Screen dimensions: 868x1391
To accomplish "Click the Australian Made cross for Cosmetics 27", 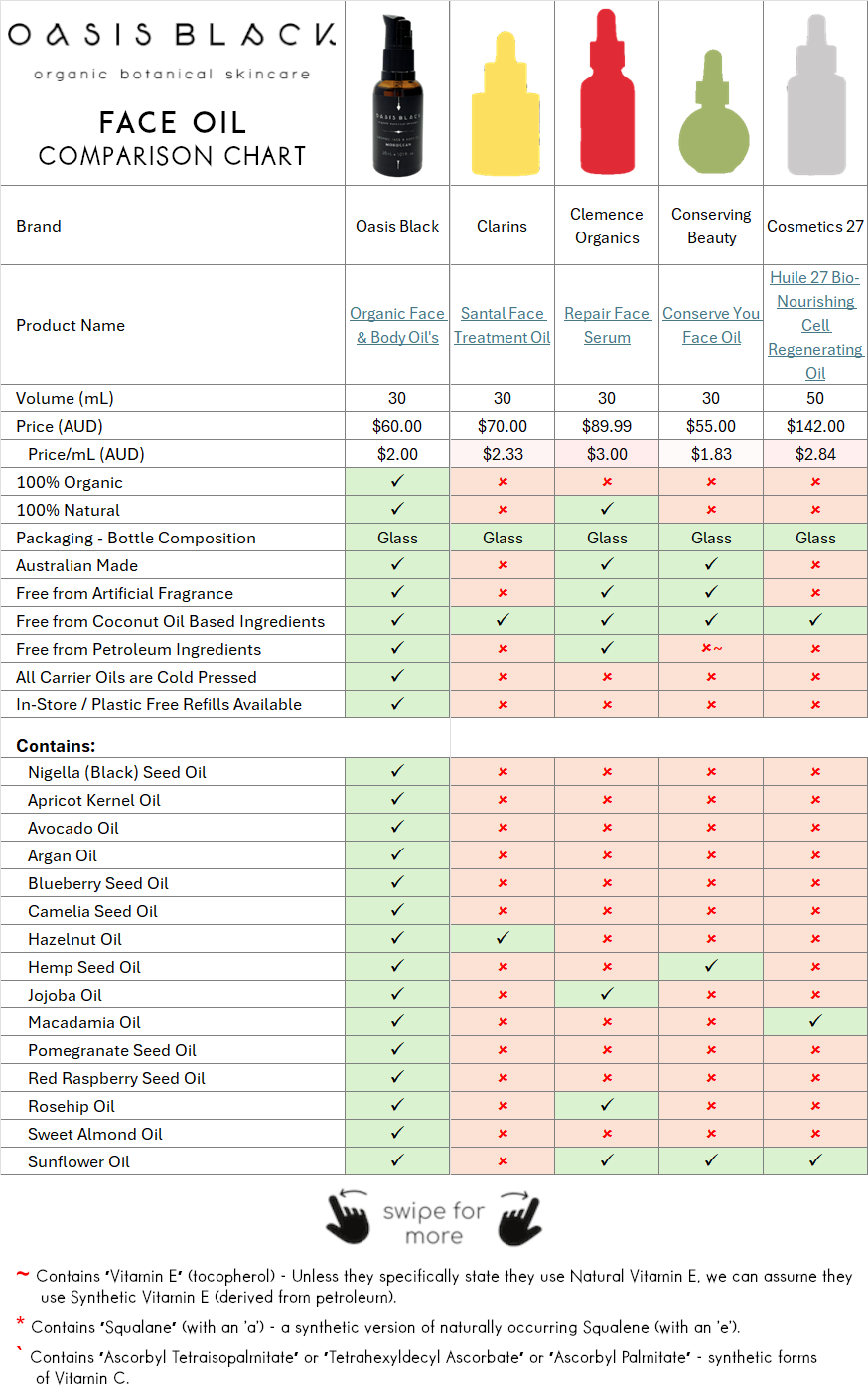I will coord(815,564).
